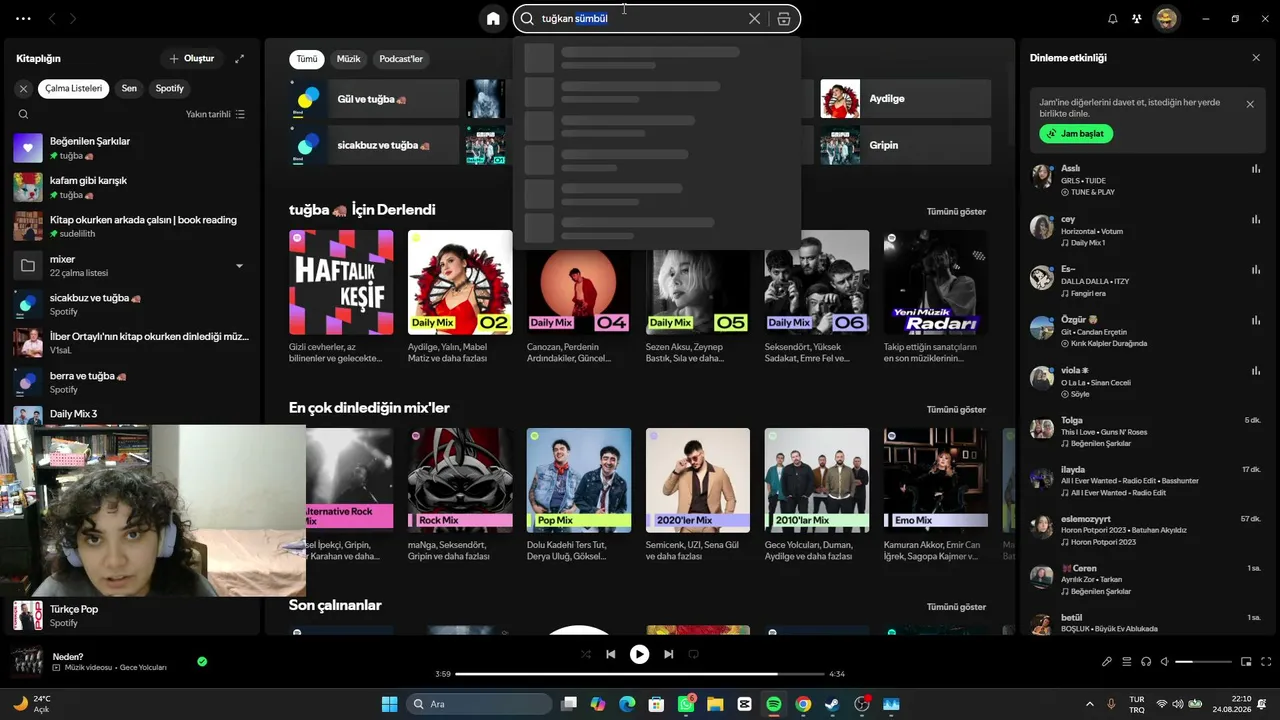1280x720 pixels.
Task: Navigate forward with the right arrow
Action: (x=73, y=19)
